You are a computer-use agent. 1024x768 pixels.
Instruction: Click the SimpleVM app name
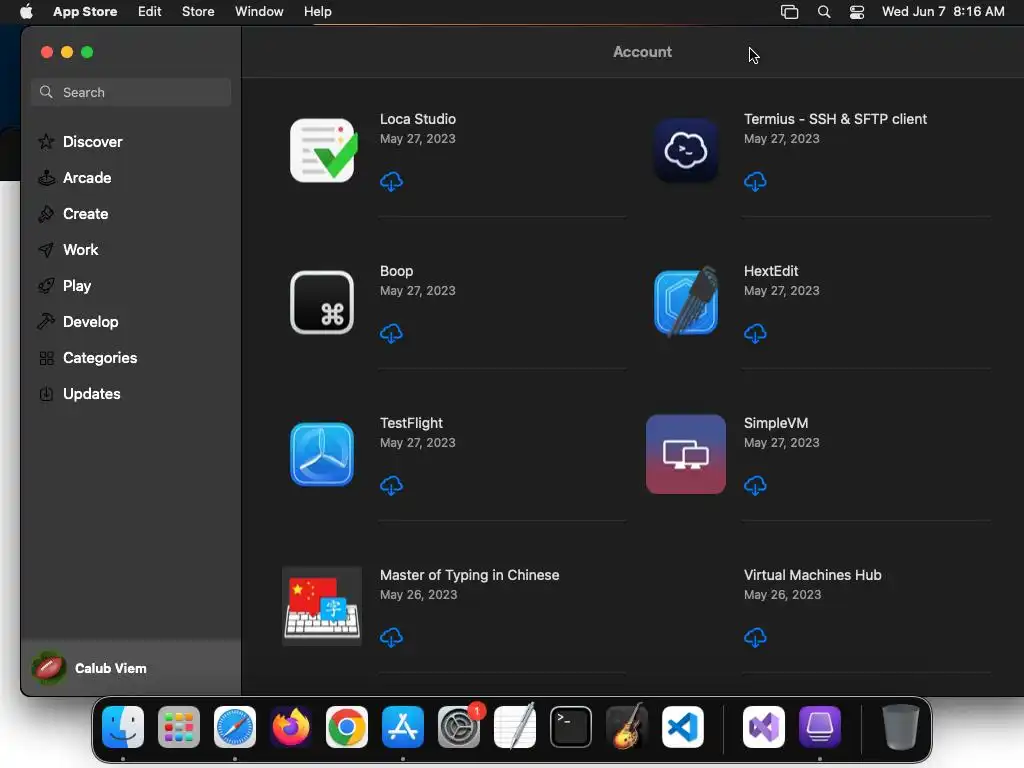[776, 423]
